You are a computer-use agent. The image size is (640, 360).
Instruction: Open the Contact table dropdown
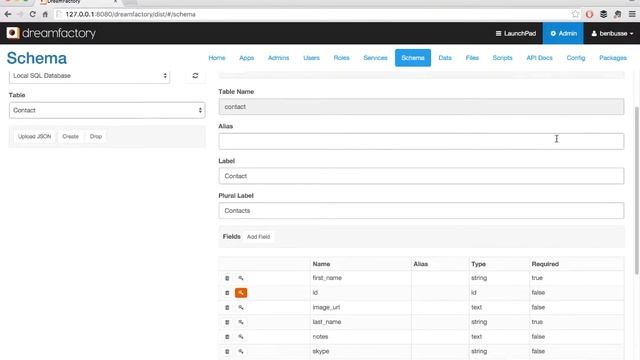pyautogui.click(x=107, y=110)
